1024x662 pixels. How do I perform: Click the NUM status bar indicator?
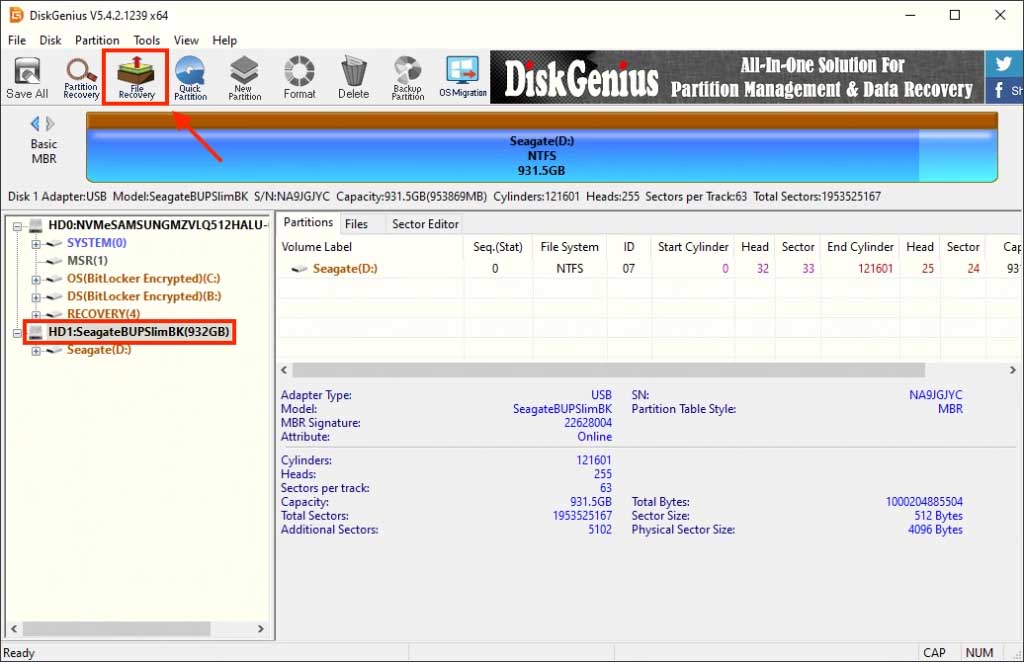[979, 652]
